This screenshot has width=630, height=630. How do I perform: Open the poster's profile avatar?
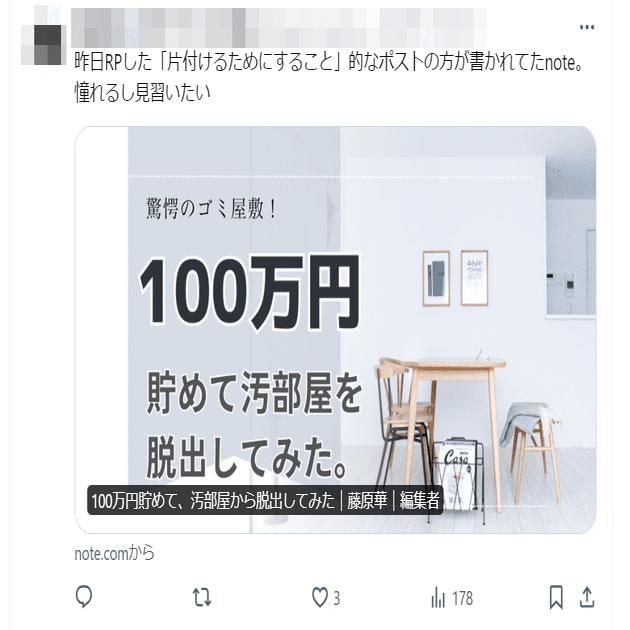(x=44, y=42)
